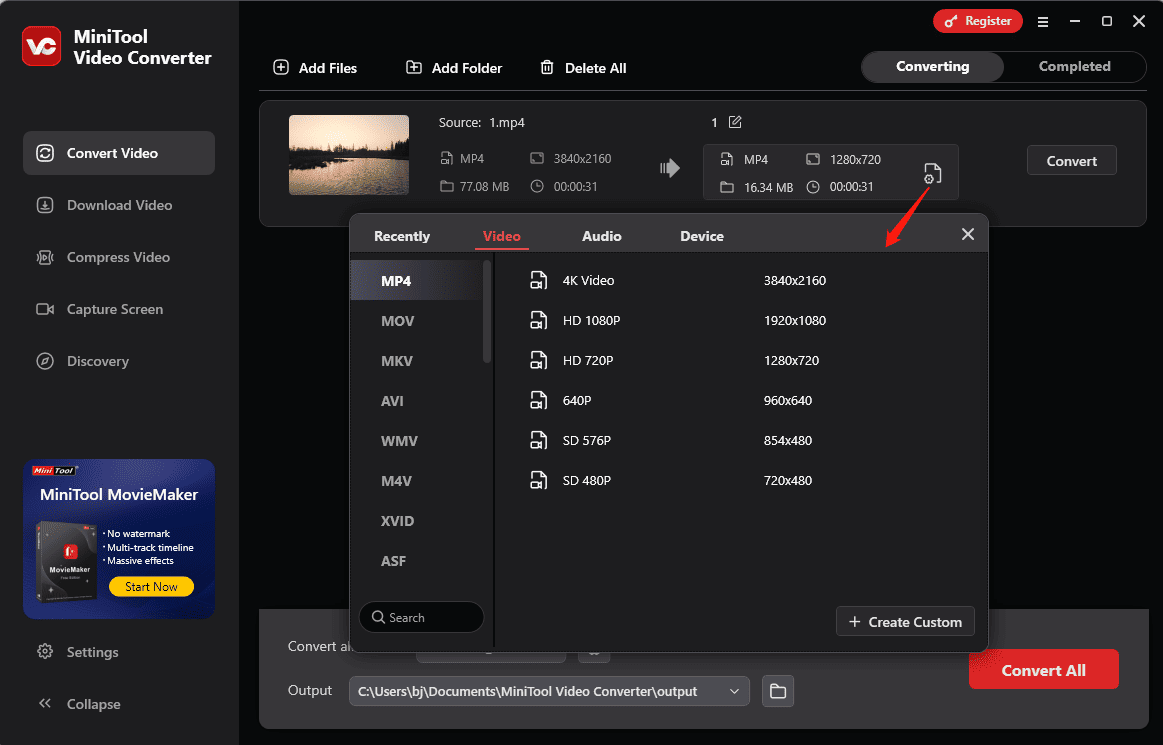
Task: Open output format settings icon
Action: pyautogui.click(x=932, y=174)
